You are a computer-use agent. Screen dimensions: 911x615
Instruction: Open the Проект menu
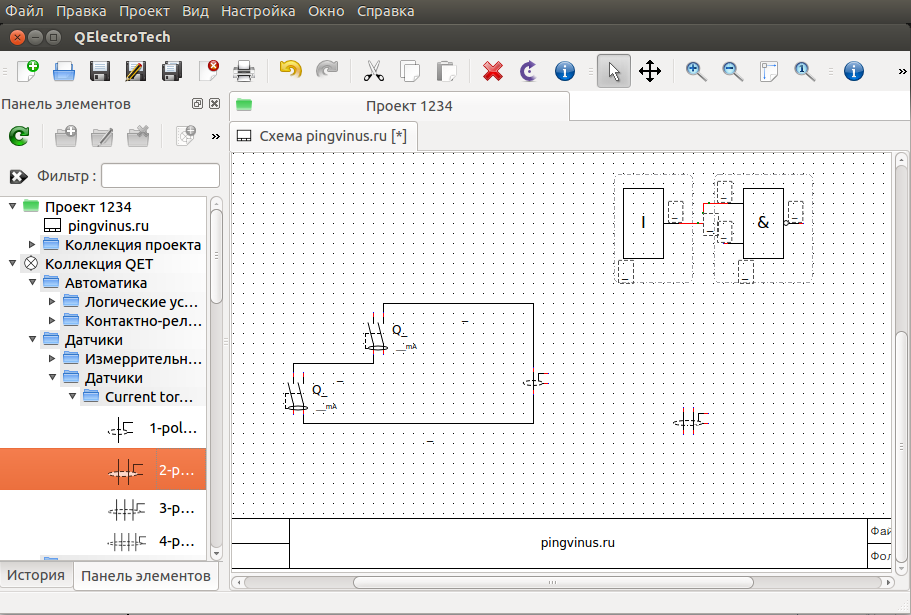[144, 12]
